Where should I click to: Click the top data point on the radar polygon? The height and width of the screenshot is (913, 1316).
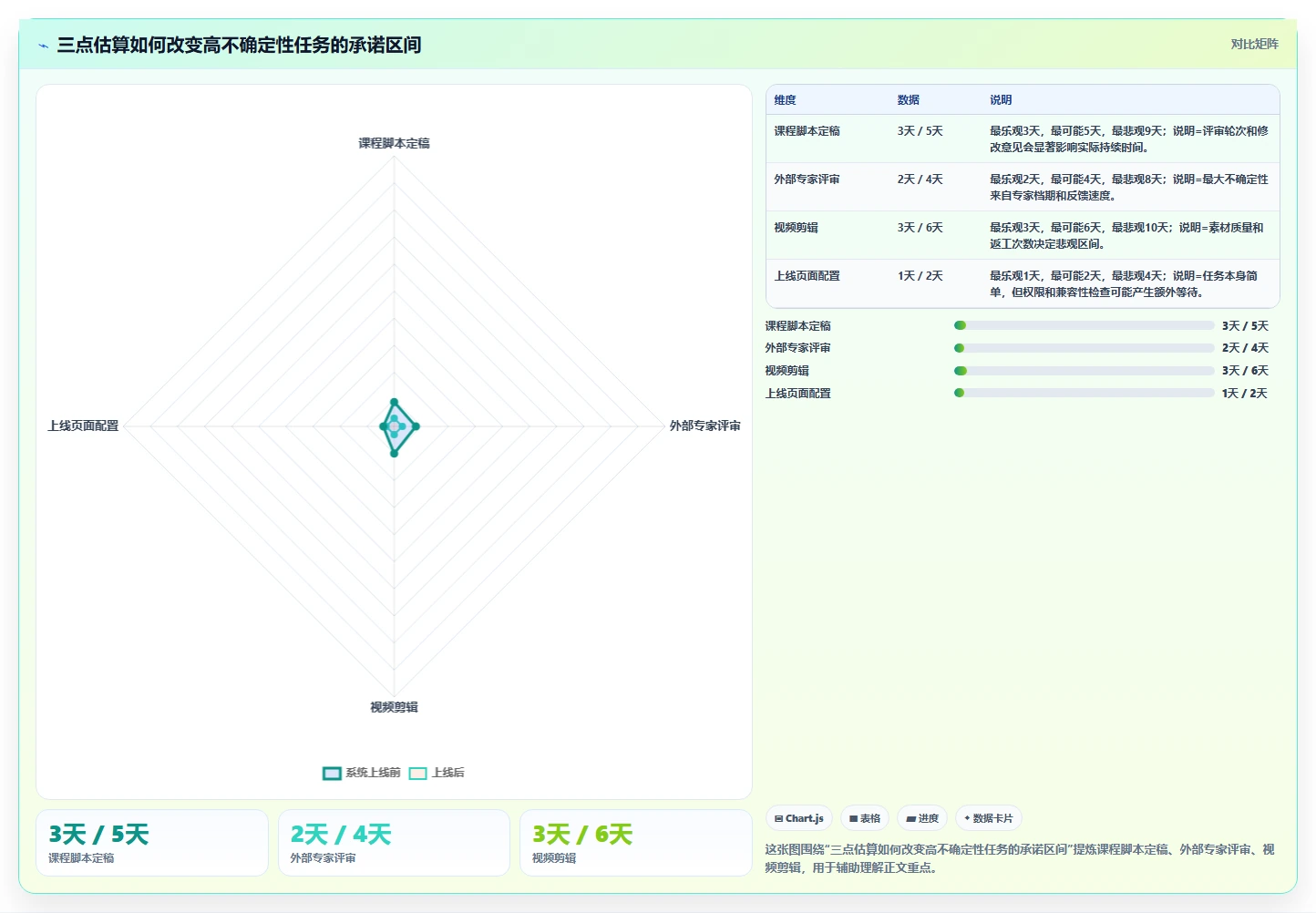coord(394,402)
